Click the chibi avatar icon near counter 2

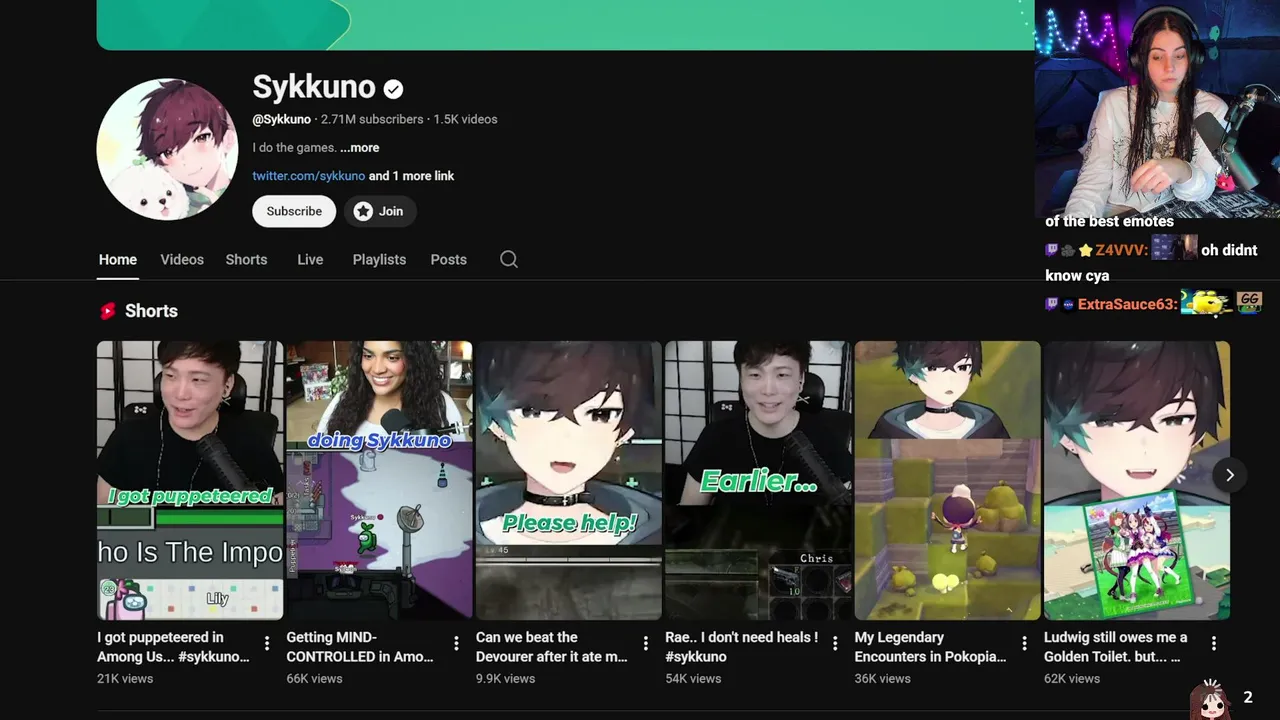(x=1210, y=699)
